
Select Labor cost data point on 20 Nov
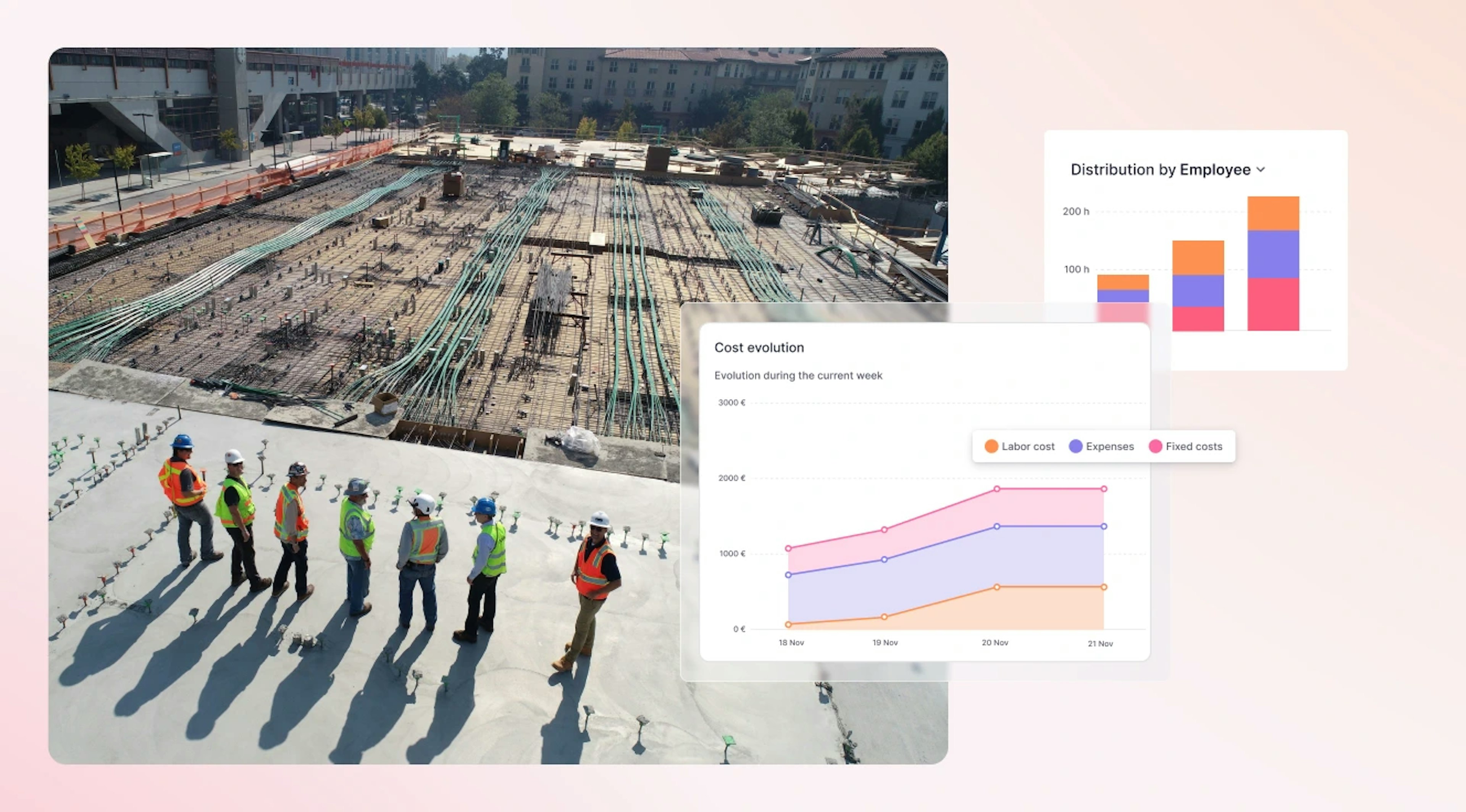[x=997, y=587]
